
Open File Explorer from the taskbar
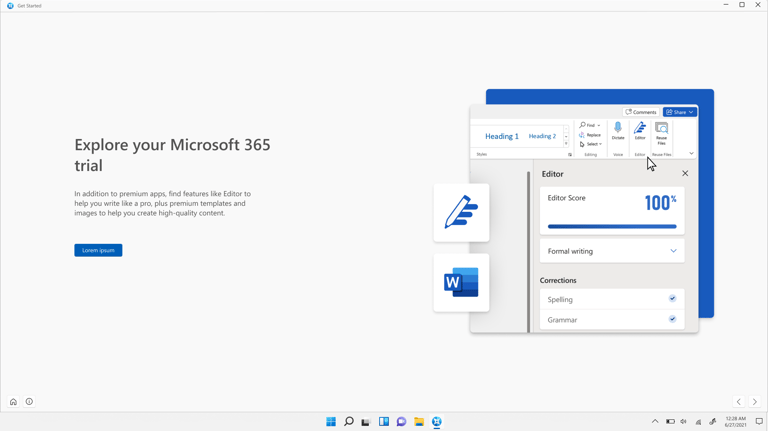[419, 422]
